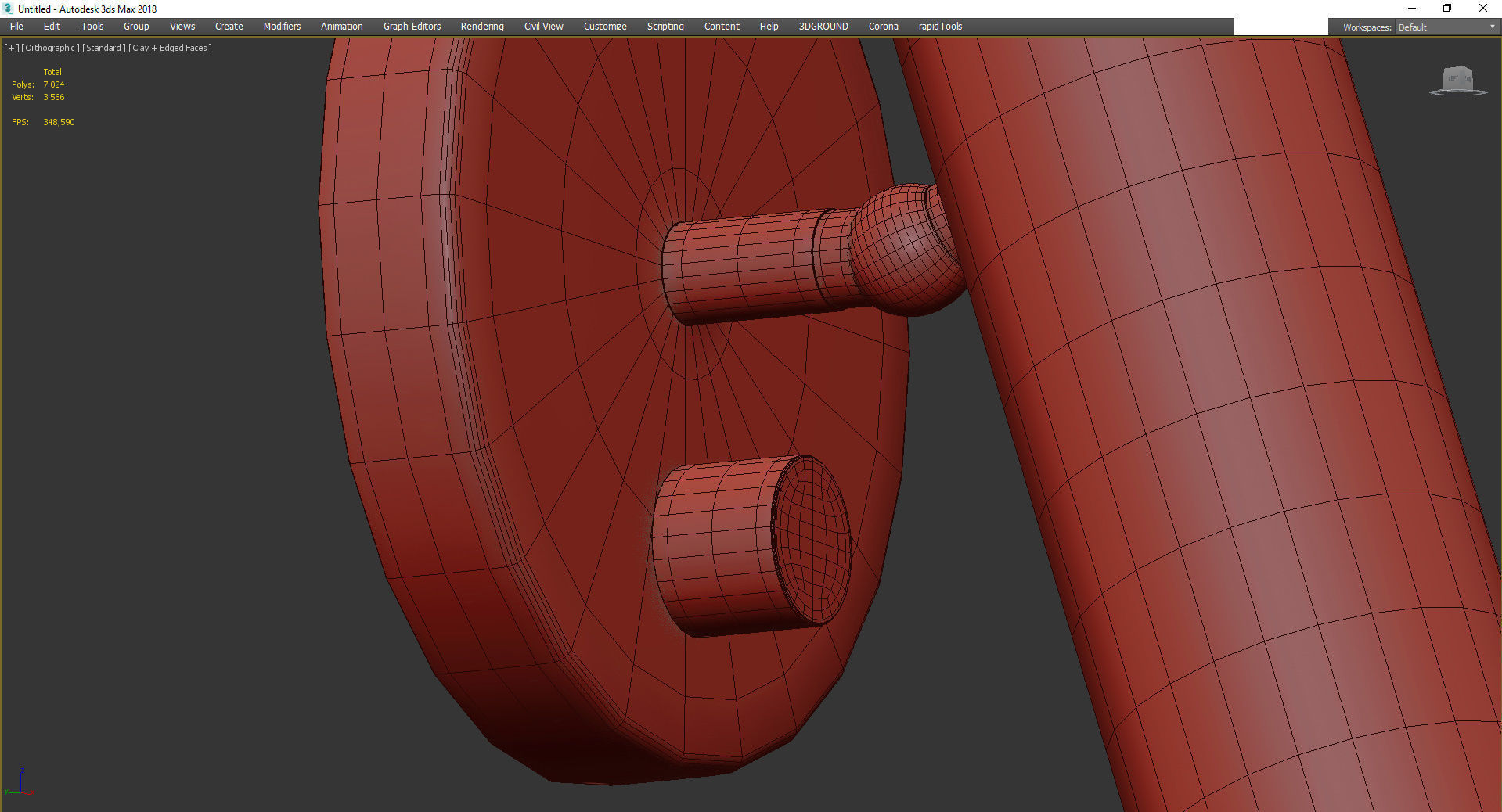Open the Customize menu
This screenshot has height=812, width=1502.
tap(605, 27)
